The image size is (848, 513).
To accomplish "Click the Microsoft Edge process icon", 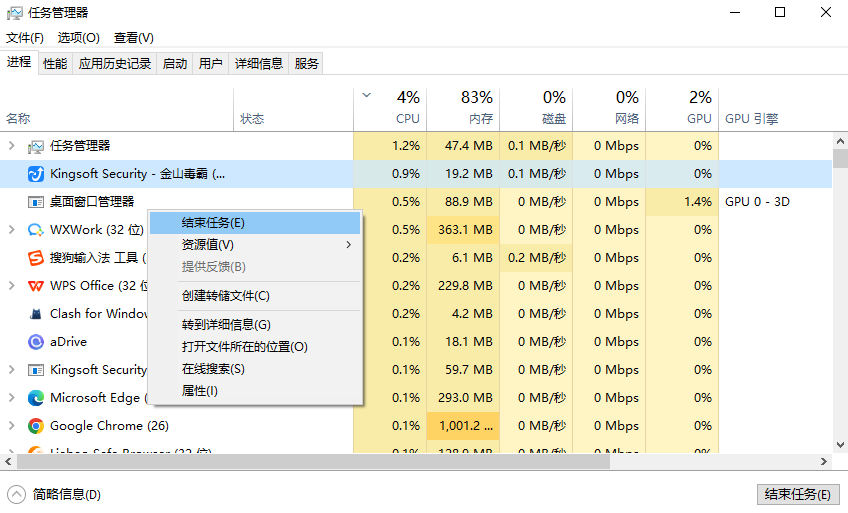I will (36, 398).
